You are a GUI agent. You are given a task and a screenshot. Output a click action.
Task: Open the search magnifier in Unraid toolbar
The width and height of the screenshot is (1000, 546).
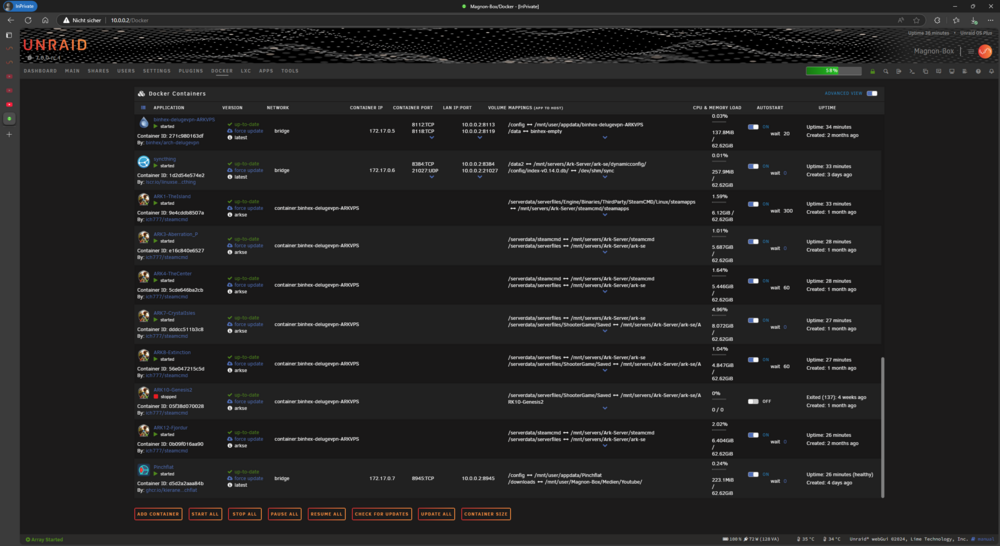(x=886, y=71)
